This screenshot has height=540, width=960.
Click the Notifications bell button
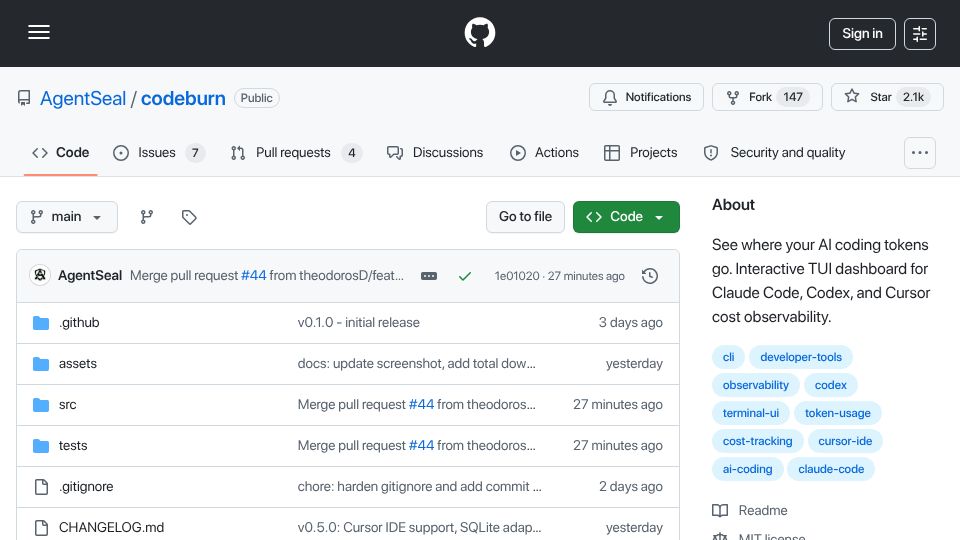(647, 97)
